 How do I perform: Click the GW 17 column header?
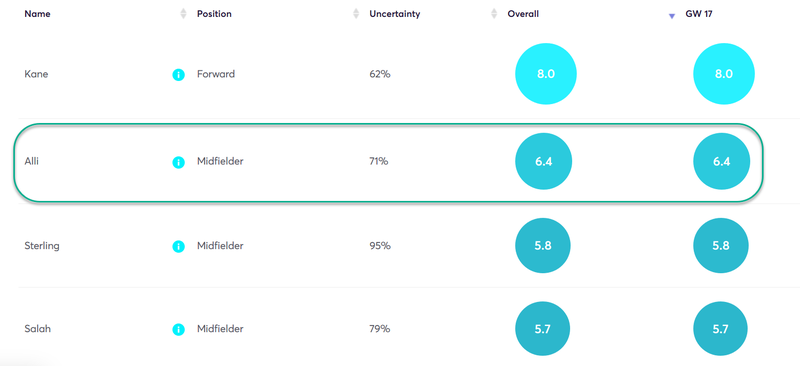coord(699,14)
